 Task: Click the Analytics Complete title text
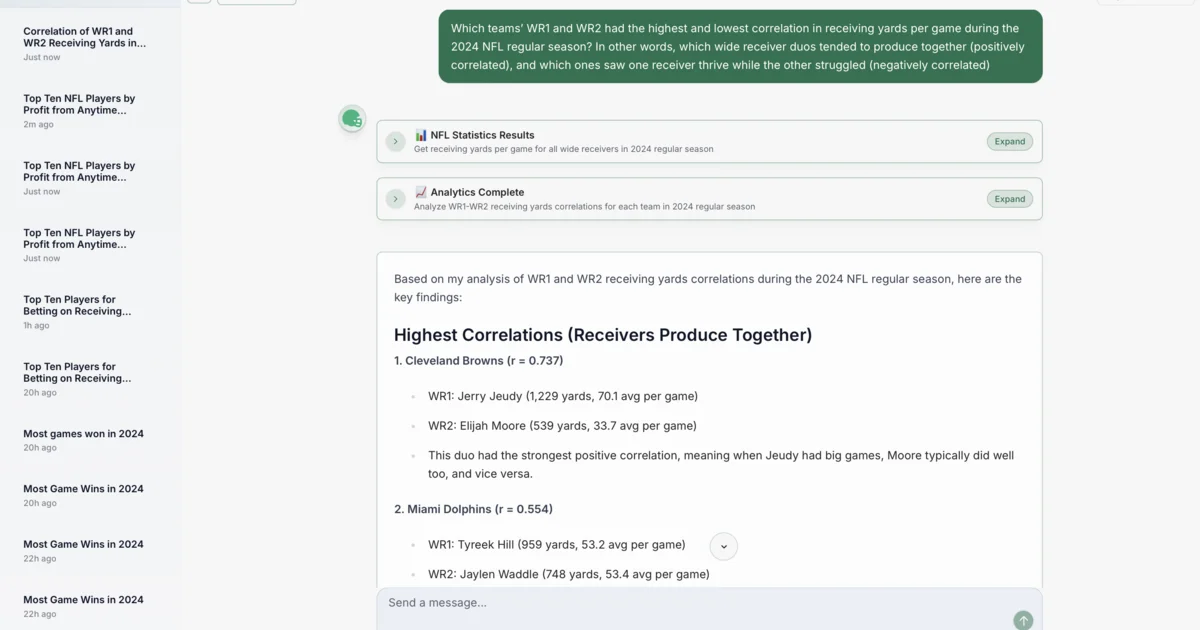click(477, 192)
